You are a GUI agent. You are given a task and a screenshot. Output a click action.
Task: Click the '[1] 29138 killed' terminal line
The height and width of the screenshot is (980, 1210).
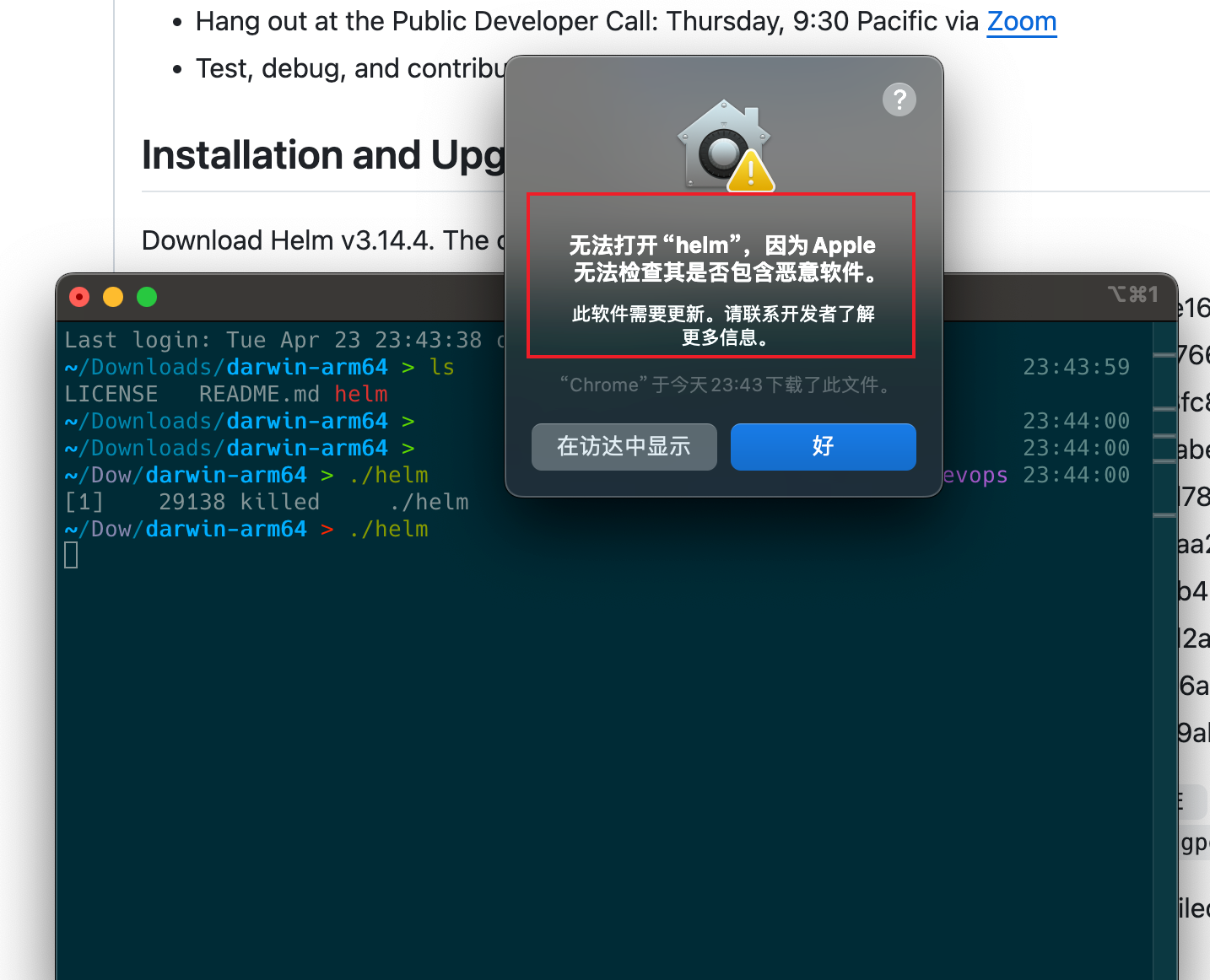[267, 502]
